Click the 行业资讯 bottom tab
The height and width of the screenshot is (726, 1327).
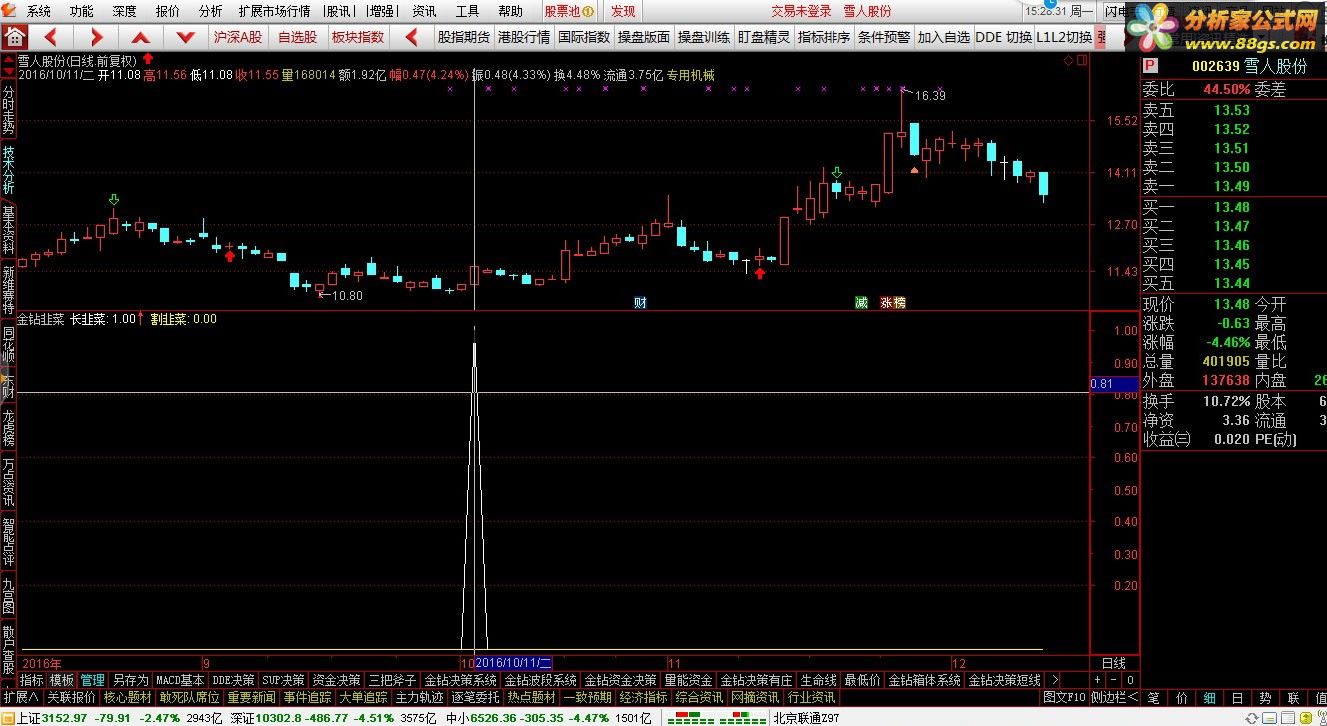point(812,697)
